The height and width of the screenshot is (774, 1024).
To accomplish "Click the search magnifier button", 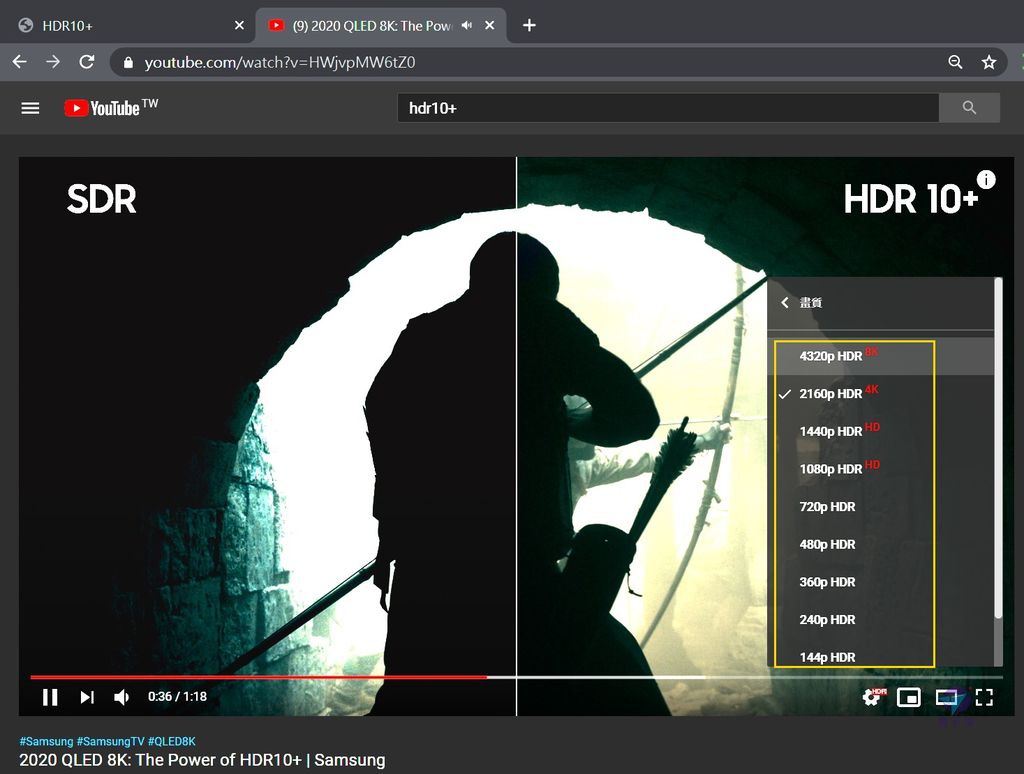I will (969, 108).
